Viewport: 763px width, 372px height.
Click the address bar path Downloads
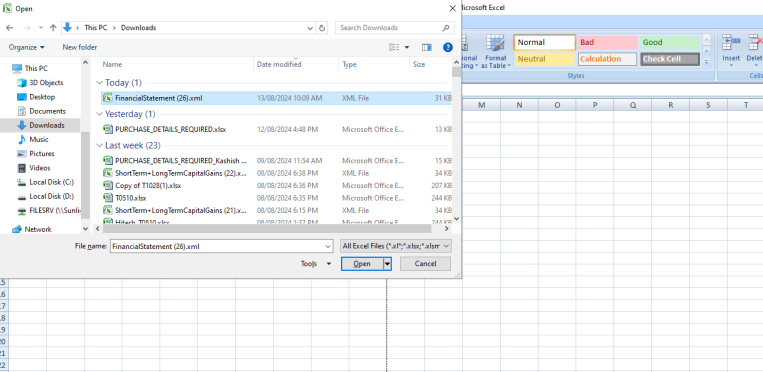(139, 28)
